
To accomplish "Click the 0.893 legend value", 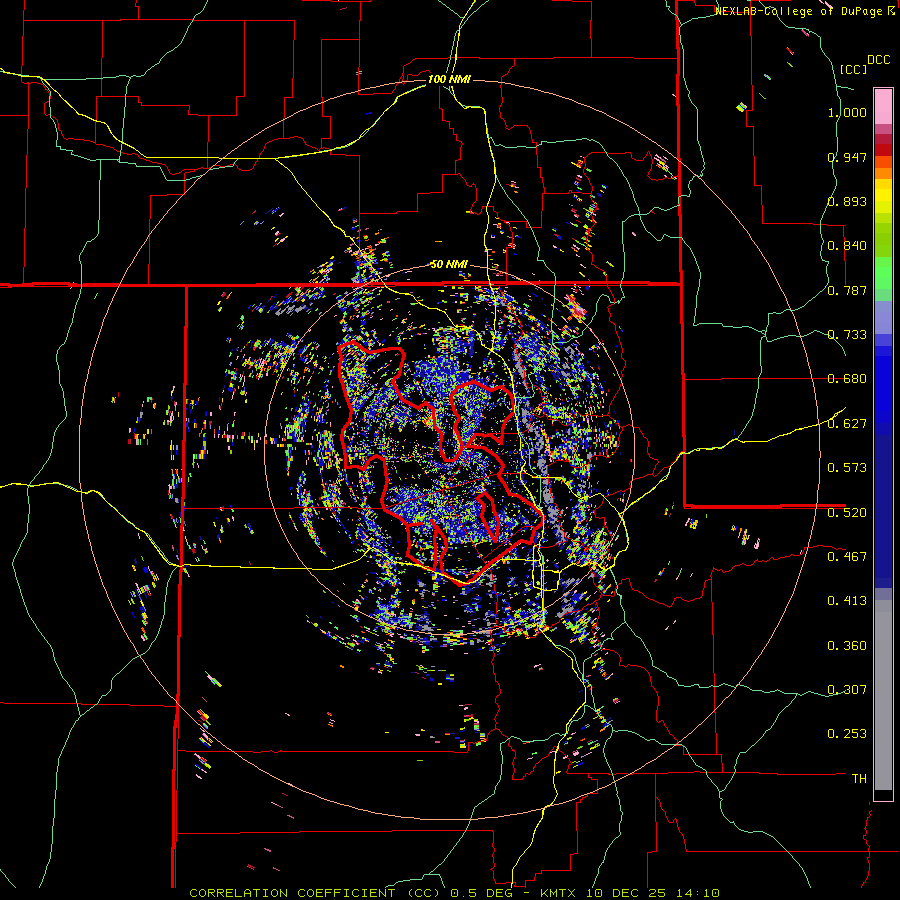I will click(x=847, y=201).
